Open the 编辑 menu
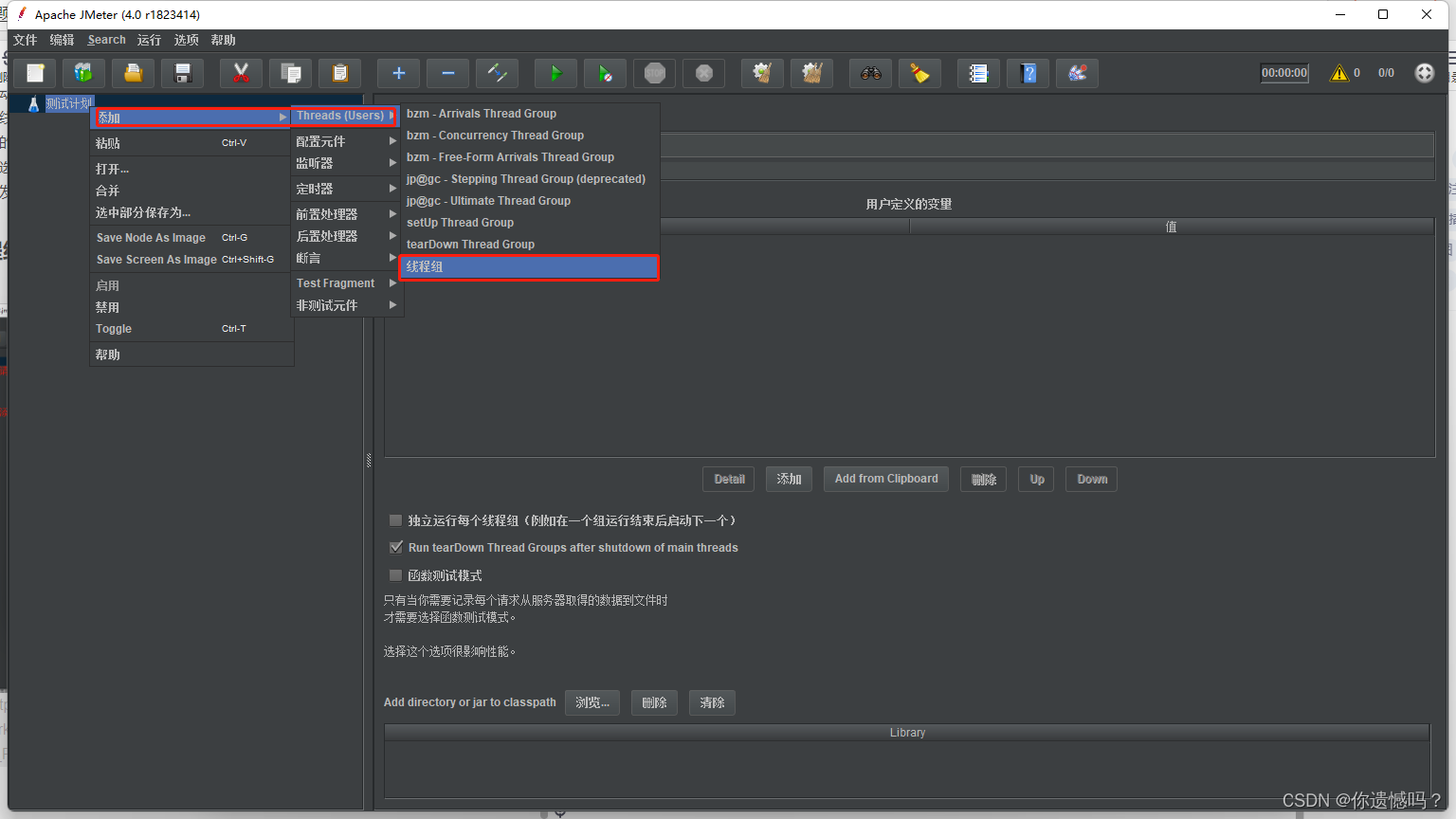The image size is (1456, 819). 62,40
